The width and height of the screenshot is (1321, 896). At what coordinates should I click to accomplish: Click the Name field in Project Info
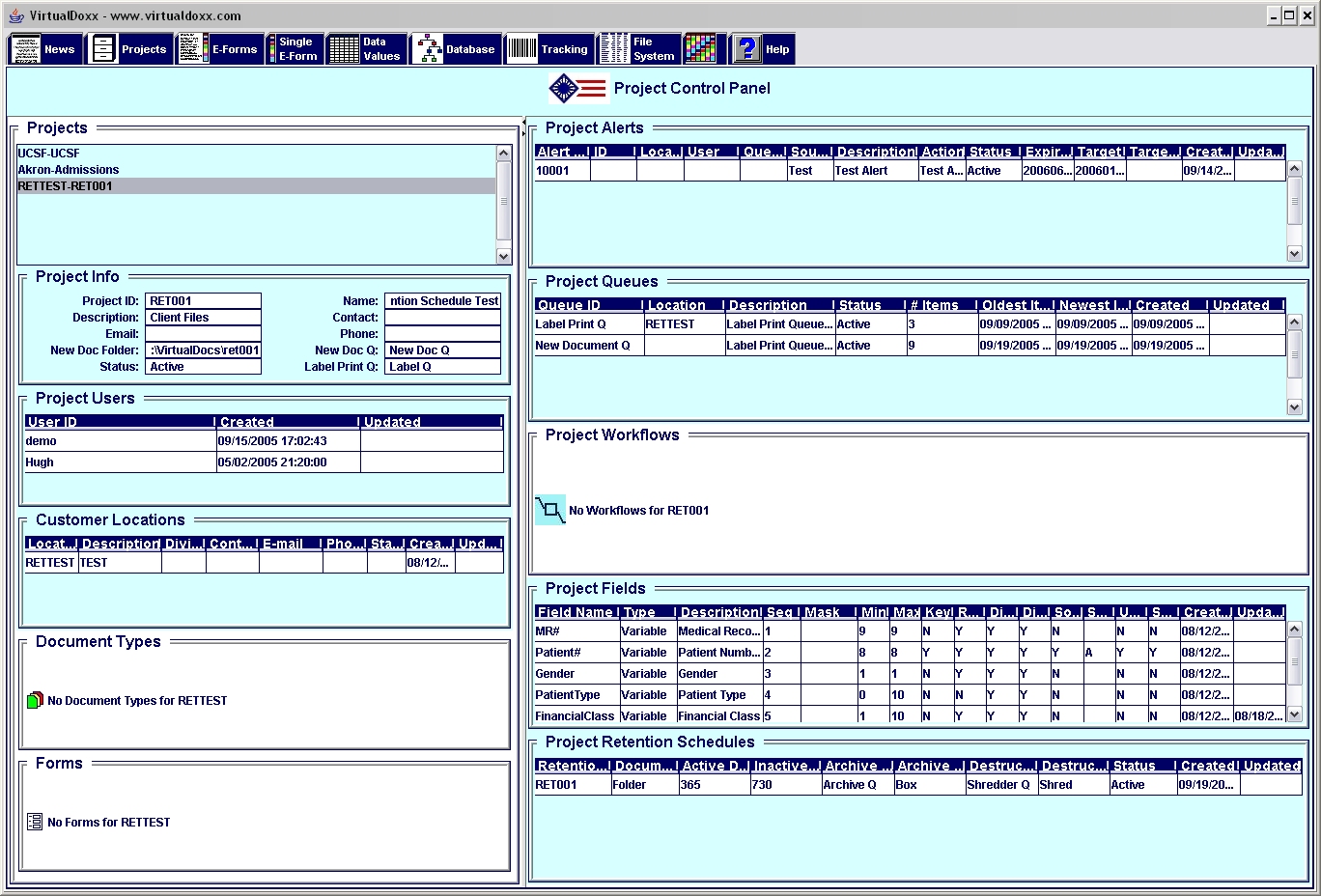click(442, 301)
